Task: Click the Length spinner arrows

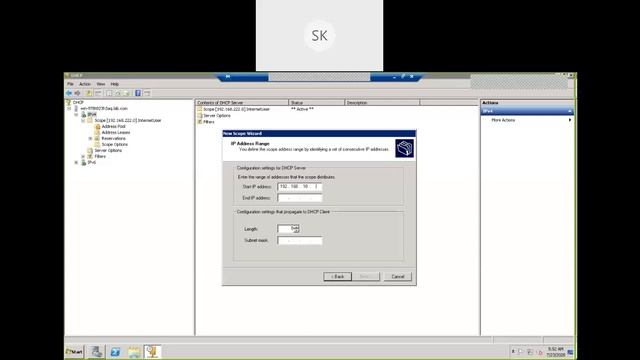Action: point(296,229)
